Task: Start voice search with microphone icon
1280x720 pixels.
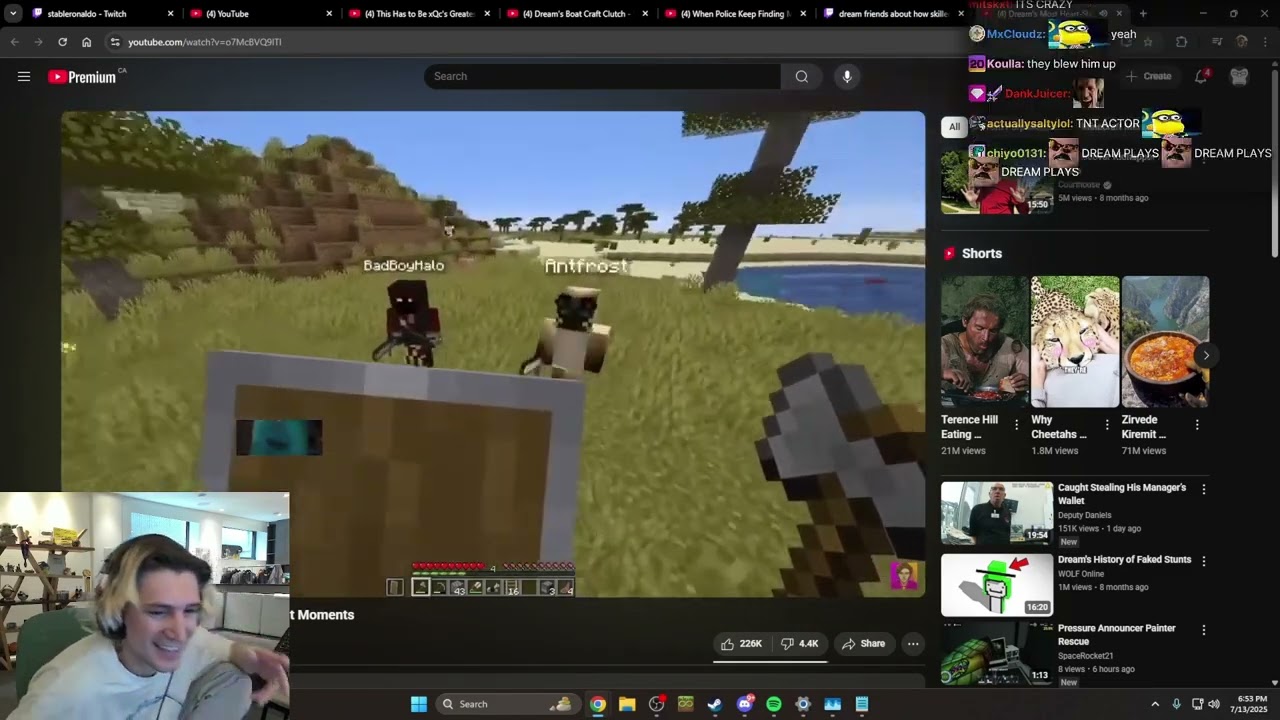Action: 847,76
